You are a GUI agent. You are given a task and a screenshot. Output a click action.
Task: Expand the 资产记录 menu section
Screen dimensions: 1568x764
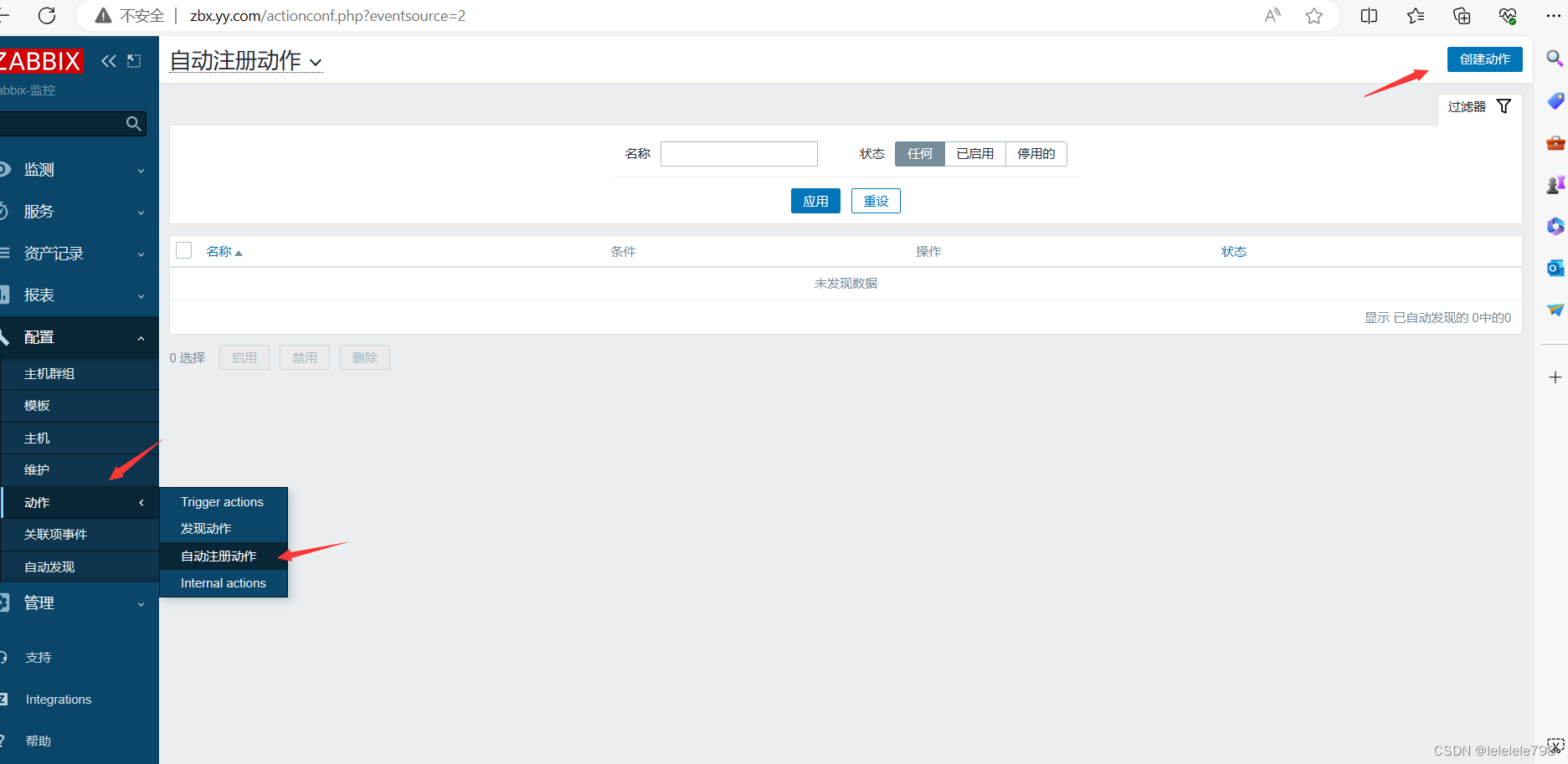(x=80, y=254)
